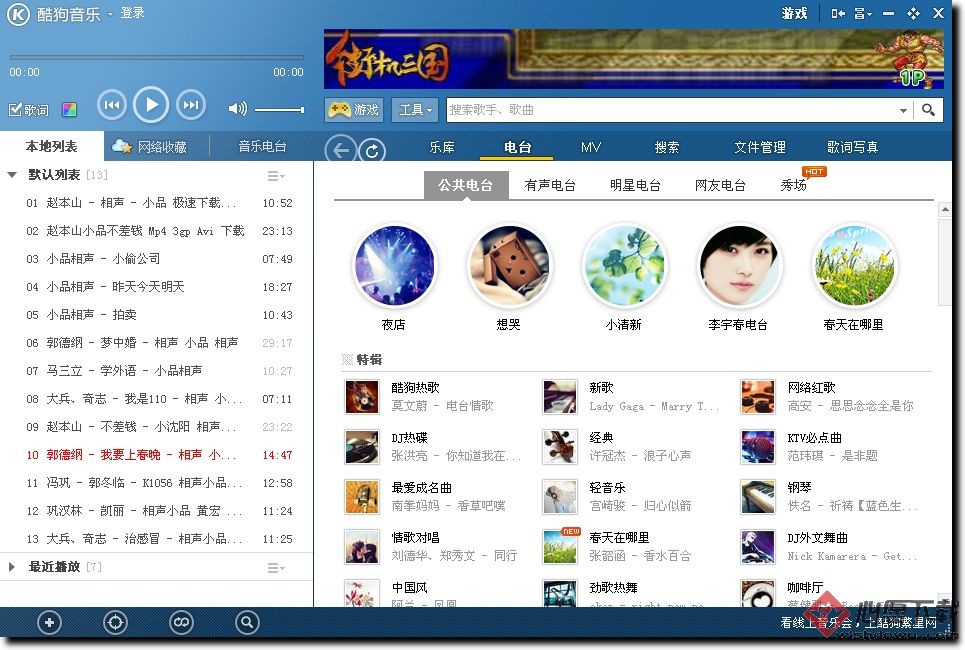Open 李宇春电台 station thumbnail

(739, 265)
